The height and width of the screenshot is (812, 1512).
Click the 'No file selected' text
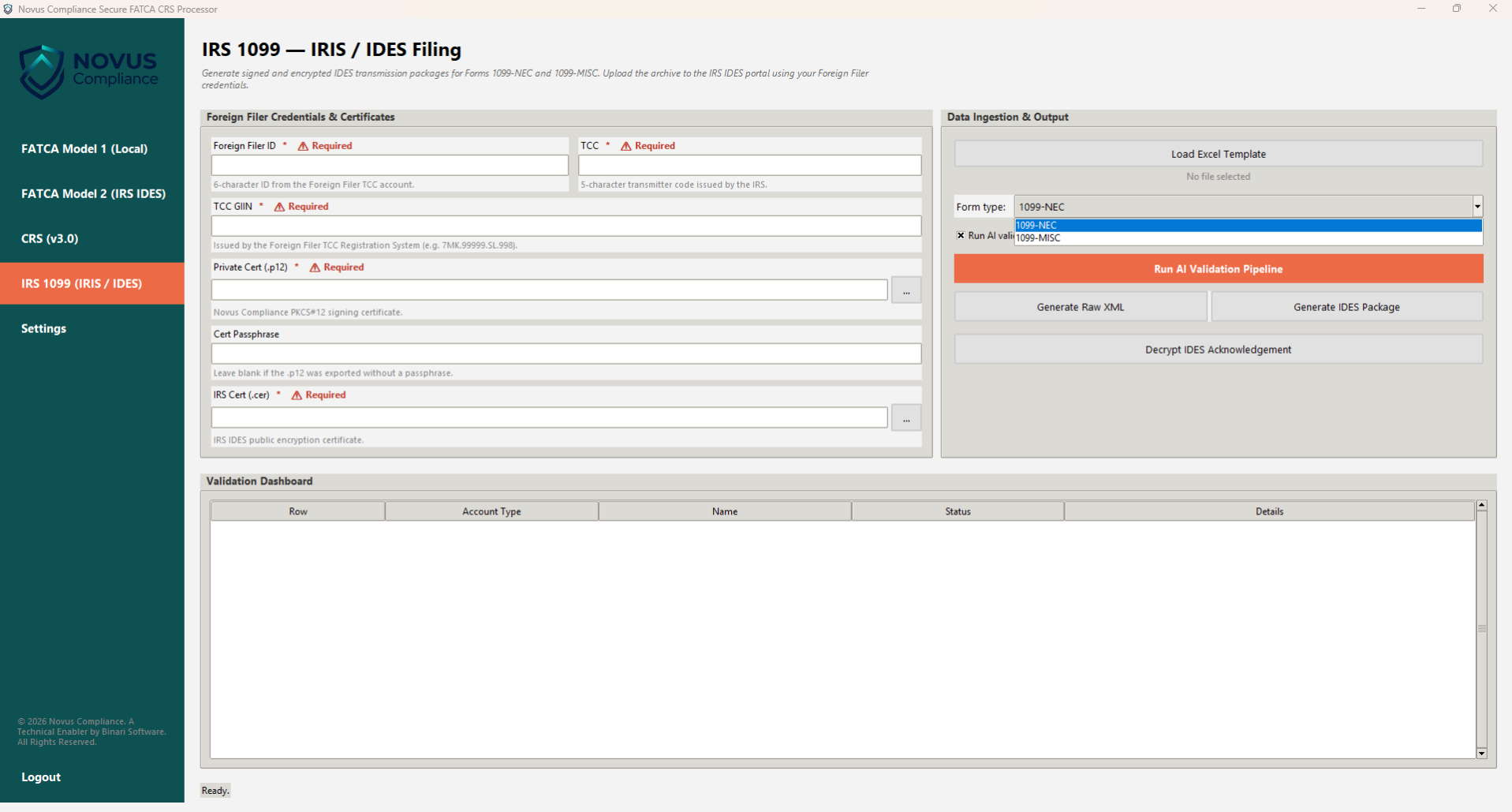1219,177
